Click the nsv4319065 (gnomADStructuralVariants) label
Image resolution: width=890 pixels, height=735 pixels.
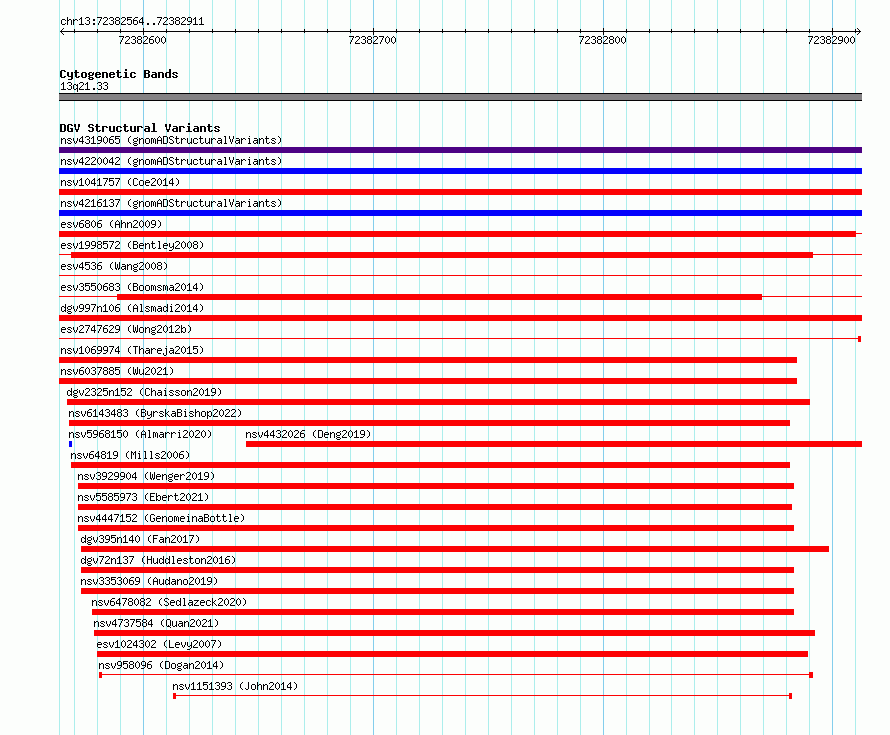(x=171, y=140)
